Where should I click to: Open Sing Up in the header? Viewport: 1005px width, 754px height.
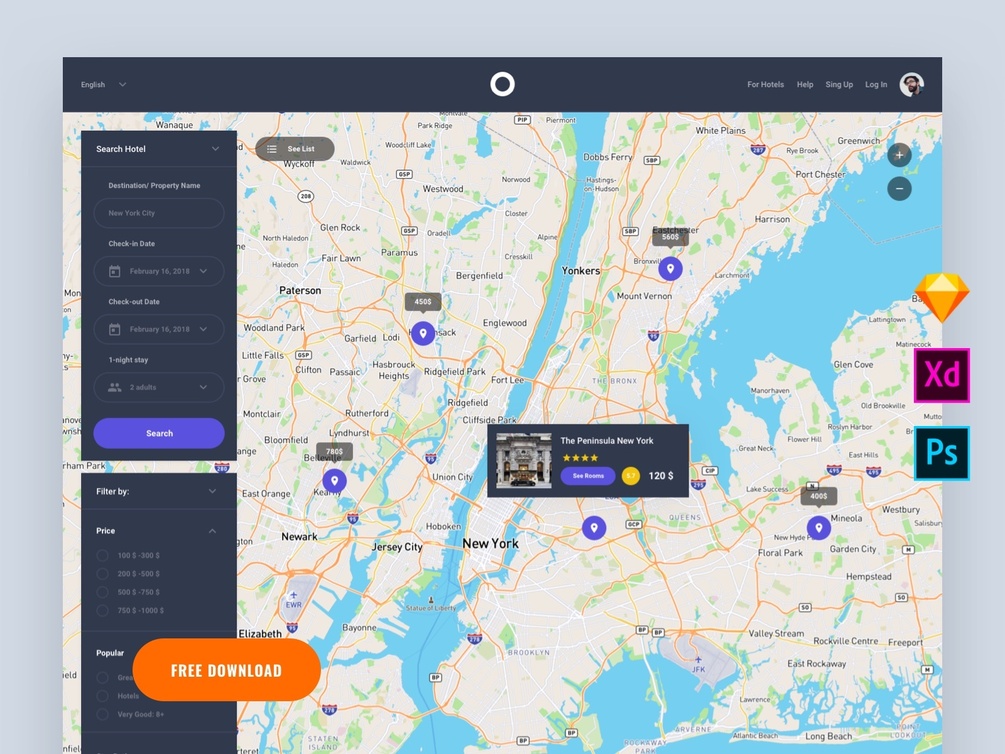click(839, 85)
